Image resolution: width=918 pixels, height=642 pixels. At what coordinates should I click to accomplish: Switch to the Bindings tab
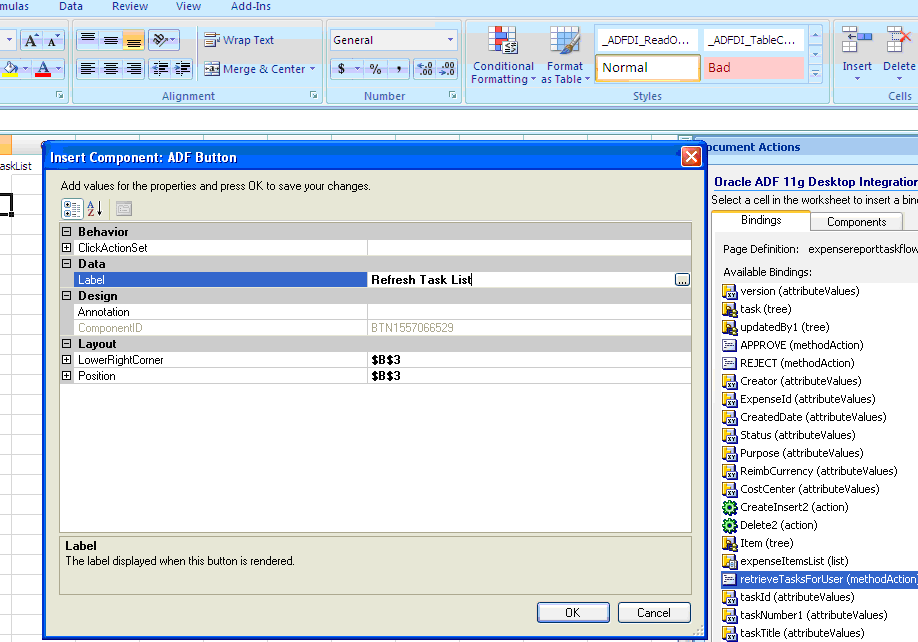click(x=761, y=220)
